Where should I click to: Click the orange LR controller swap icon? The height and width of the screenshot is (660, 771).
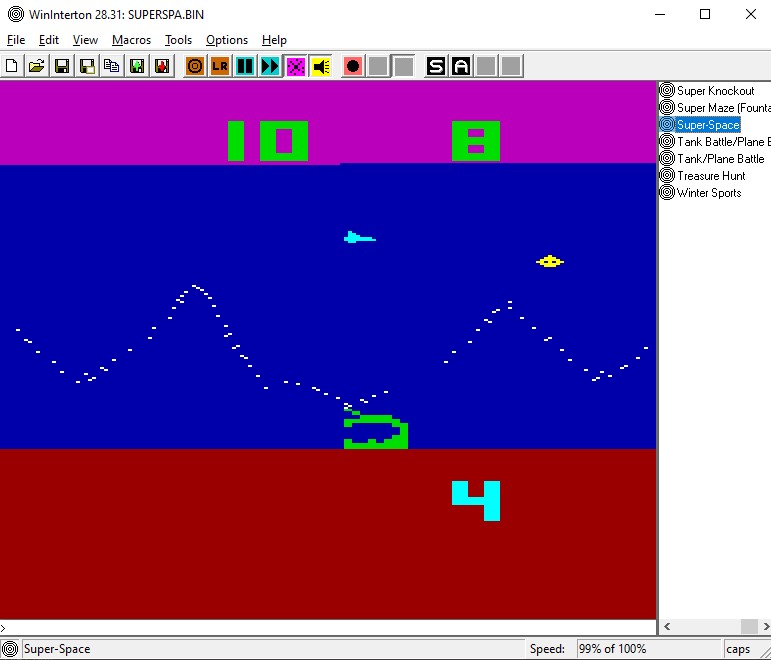(220, 66)
